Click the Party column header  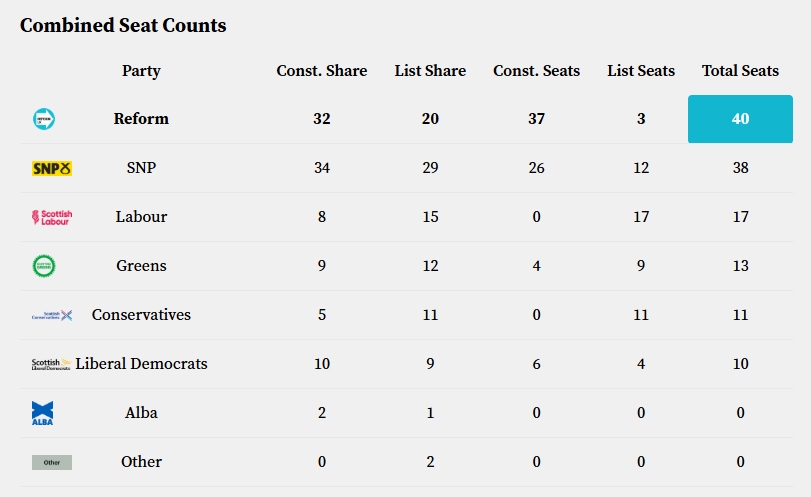click(x=141, y=71)
